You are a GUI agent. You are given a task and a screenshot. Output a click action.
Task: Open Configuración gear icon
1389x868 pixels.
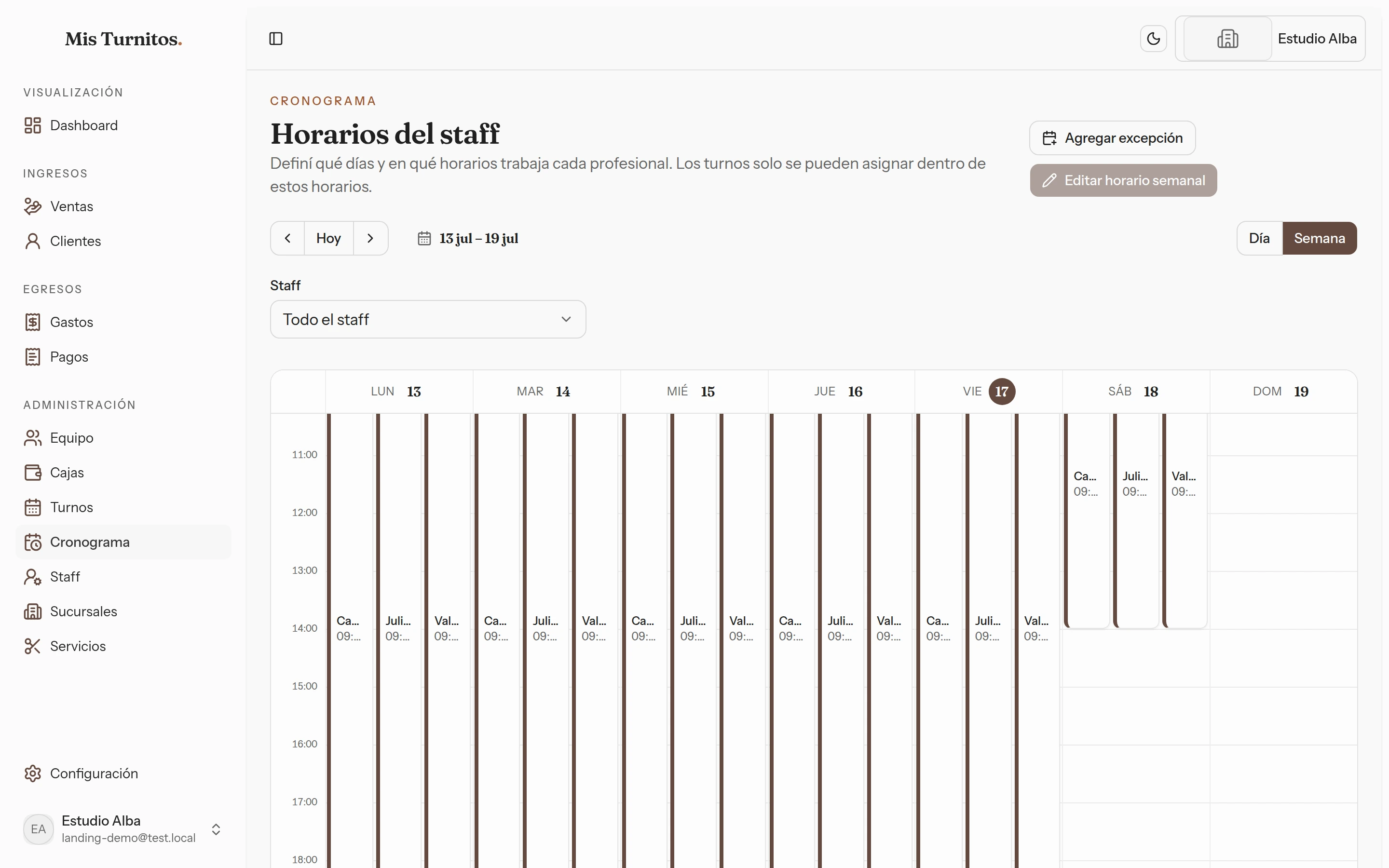pyautogui.click(x=33, y=773)
